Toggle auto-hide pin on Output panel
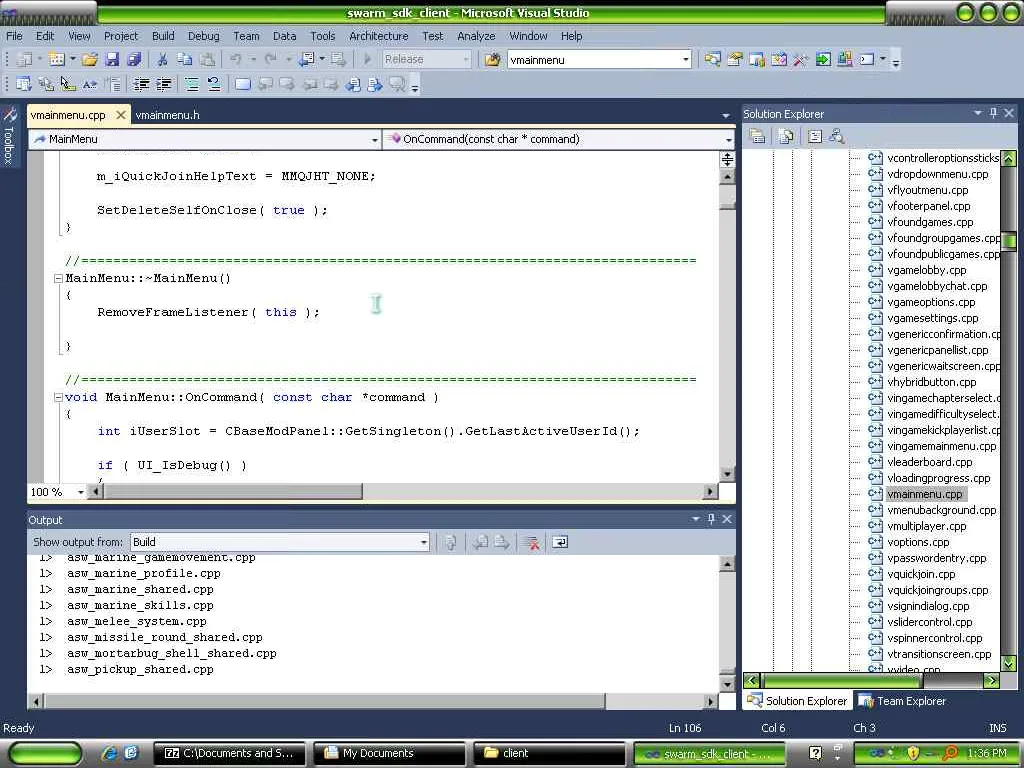Image resolution: width=1024 pixels, height=768 pixels. point(711,519)
